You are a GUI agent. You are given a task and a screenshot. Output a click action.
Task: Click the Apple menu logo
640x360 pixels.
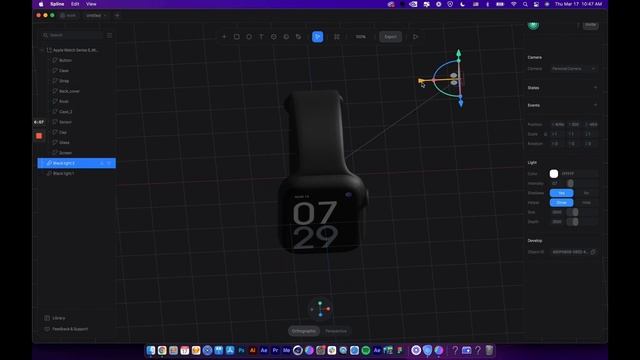tap(41, 4)
